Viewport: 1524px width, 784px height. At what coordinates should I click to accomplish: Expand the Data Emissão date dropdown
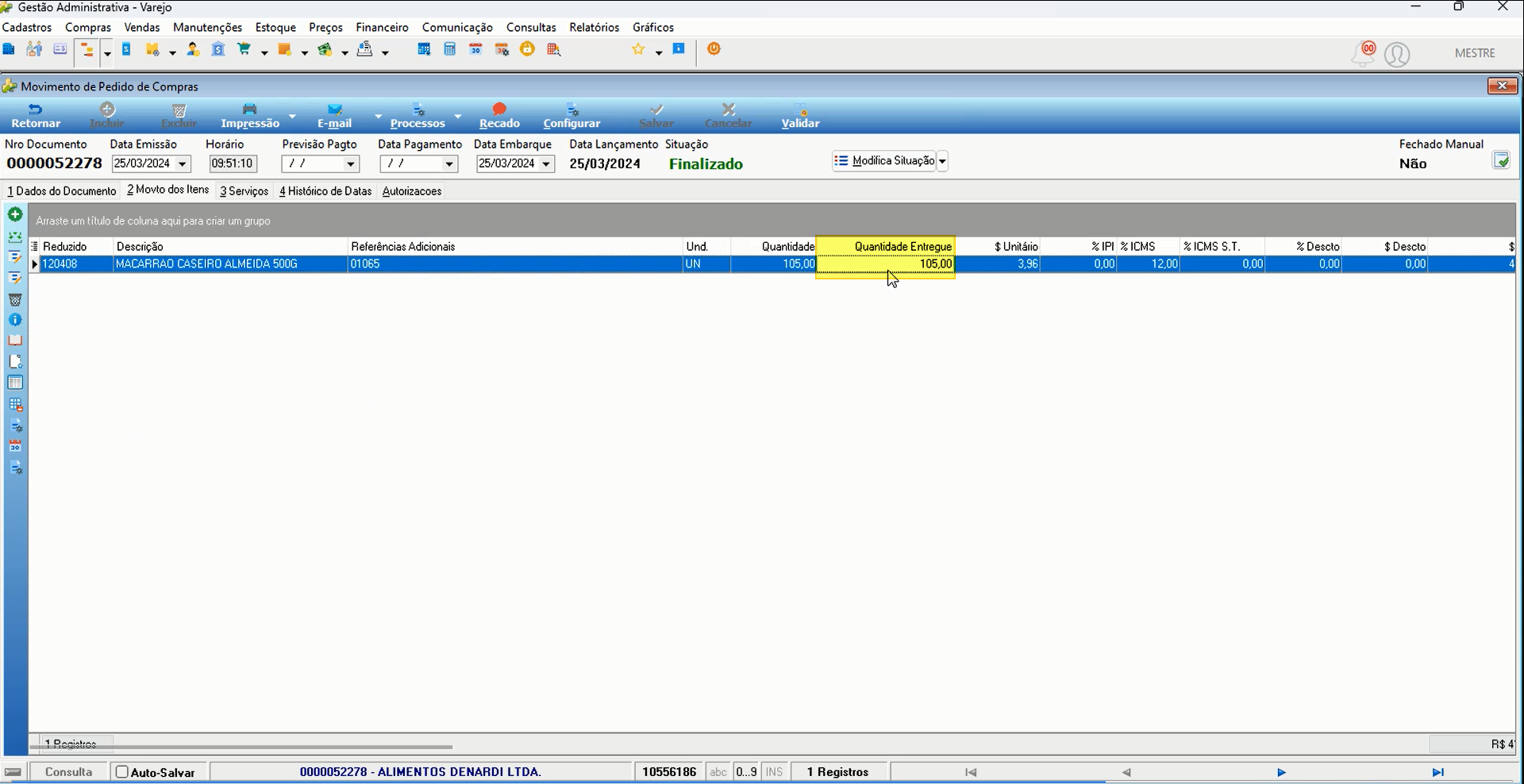click(183, 164)
